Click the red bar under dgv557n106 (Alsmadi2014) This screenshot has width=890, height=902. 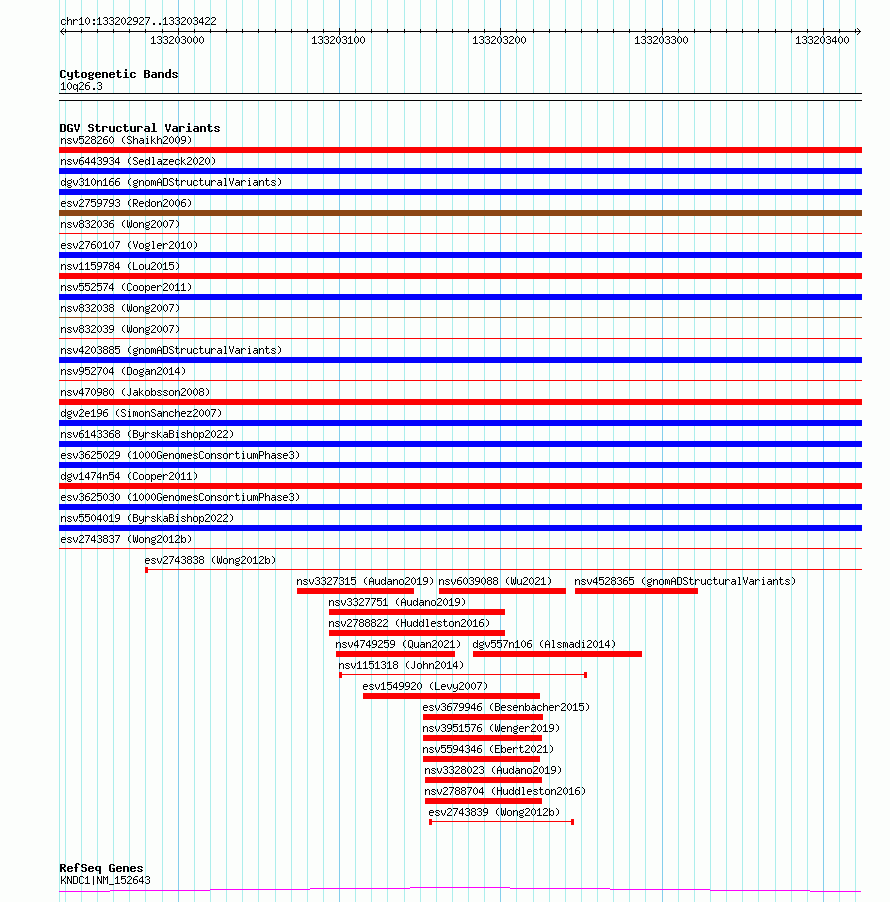pyautogui.click(x=557, y=654)
